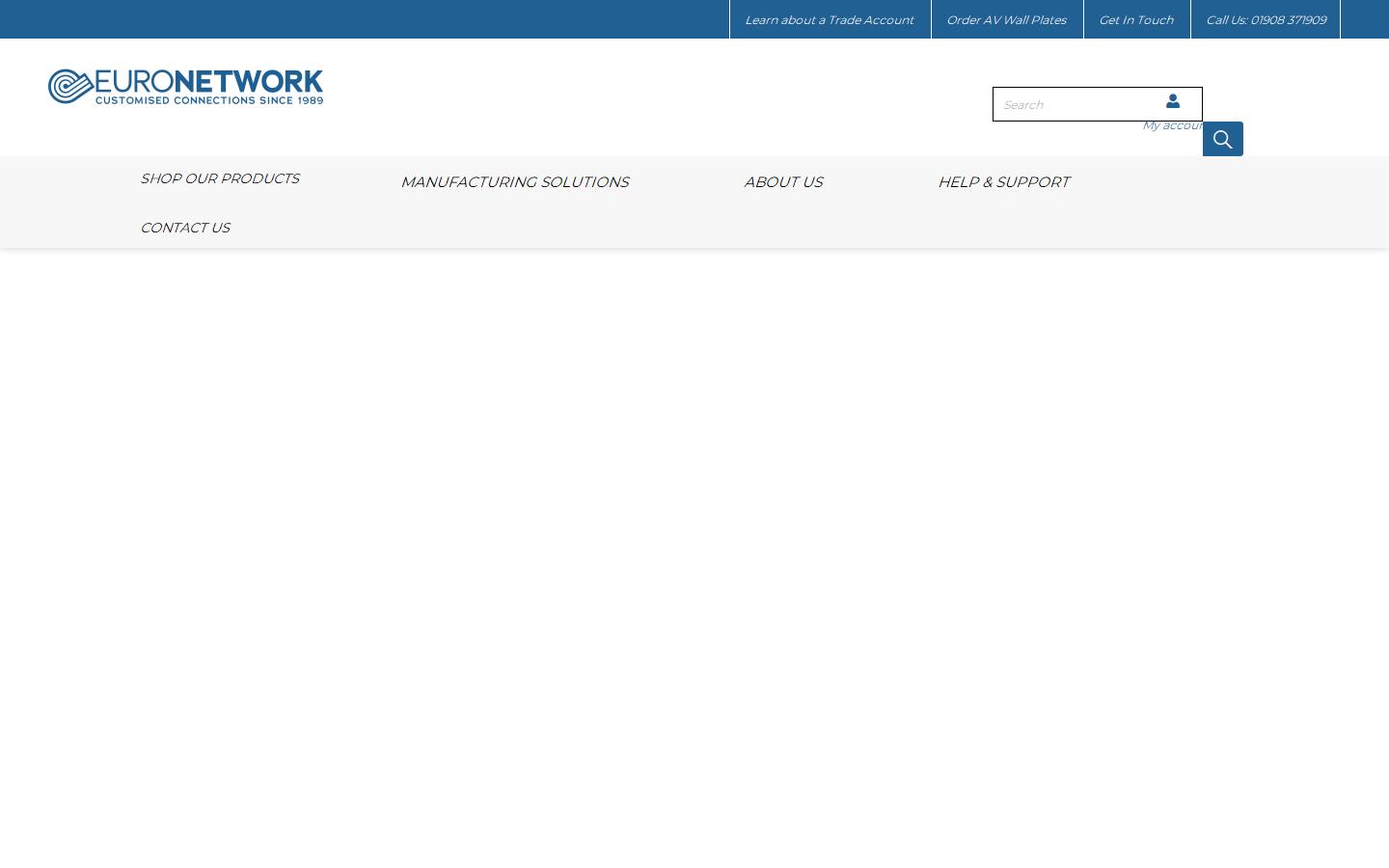Screen dimensions: 1389x868
Task: Click the magnifying glass search button
Action: pyautogui.click(x=1222, y=139)
